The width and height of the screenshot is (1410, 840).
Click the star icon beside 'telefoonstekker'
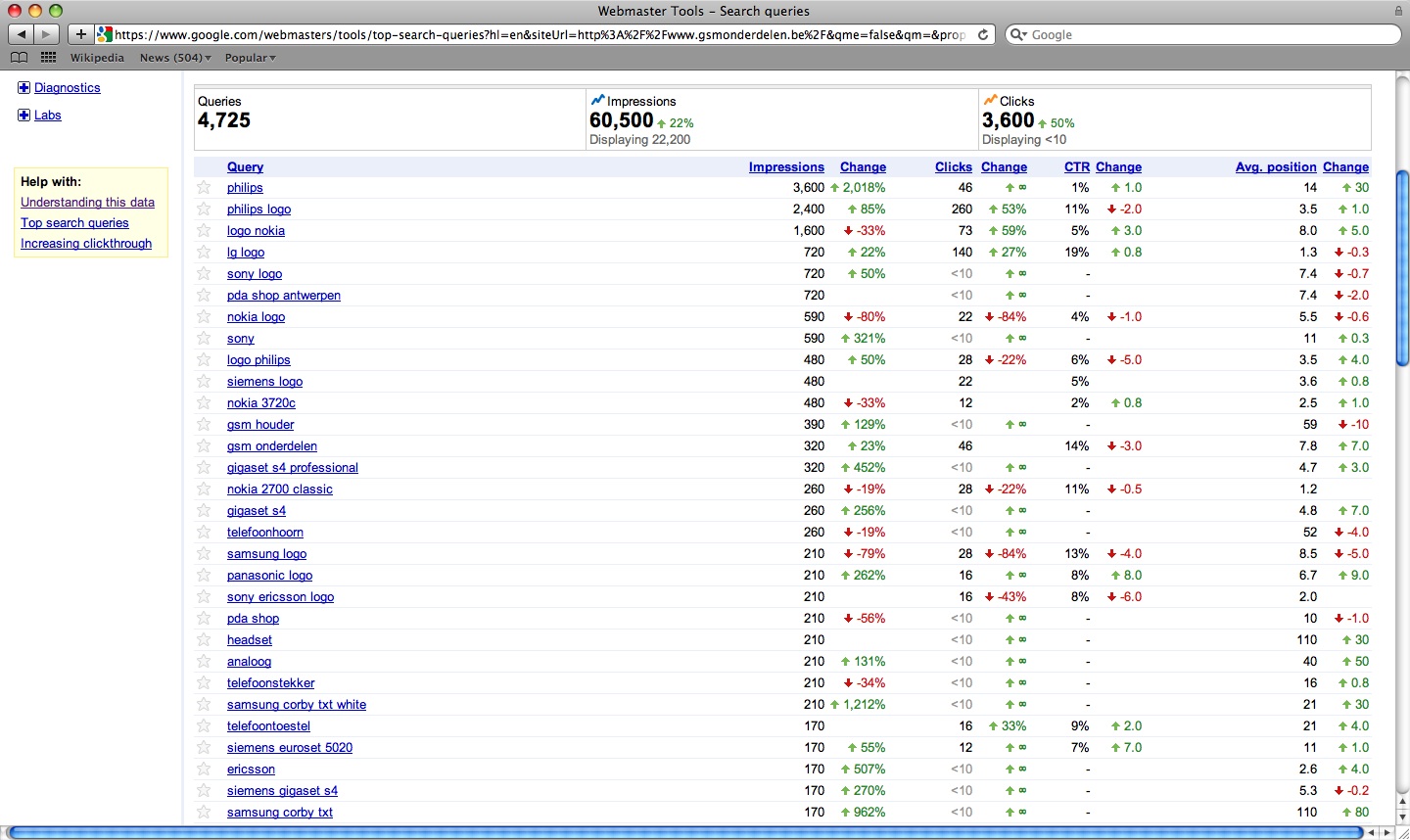[204, 682]
